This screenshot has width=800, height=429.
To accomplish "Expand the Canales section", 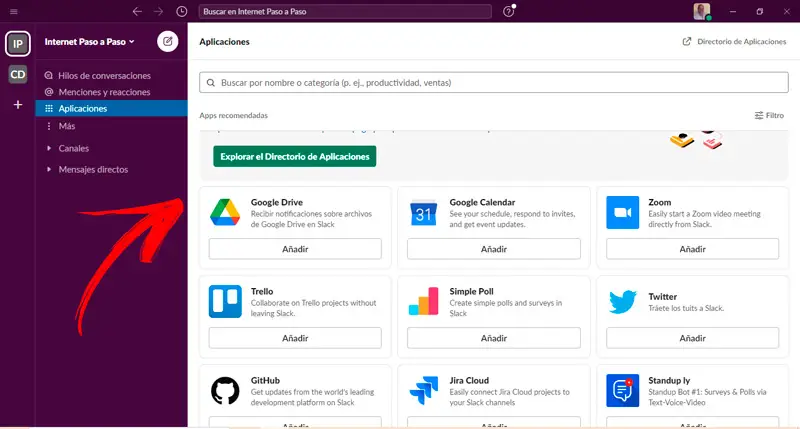I will click(74, 148).
